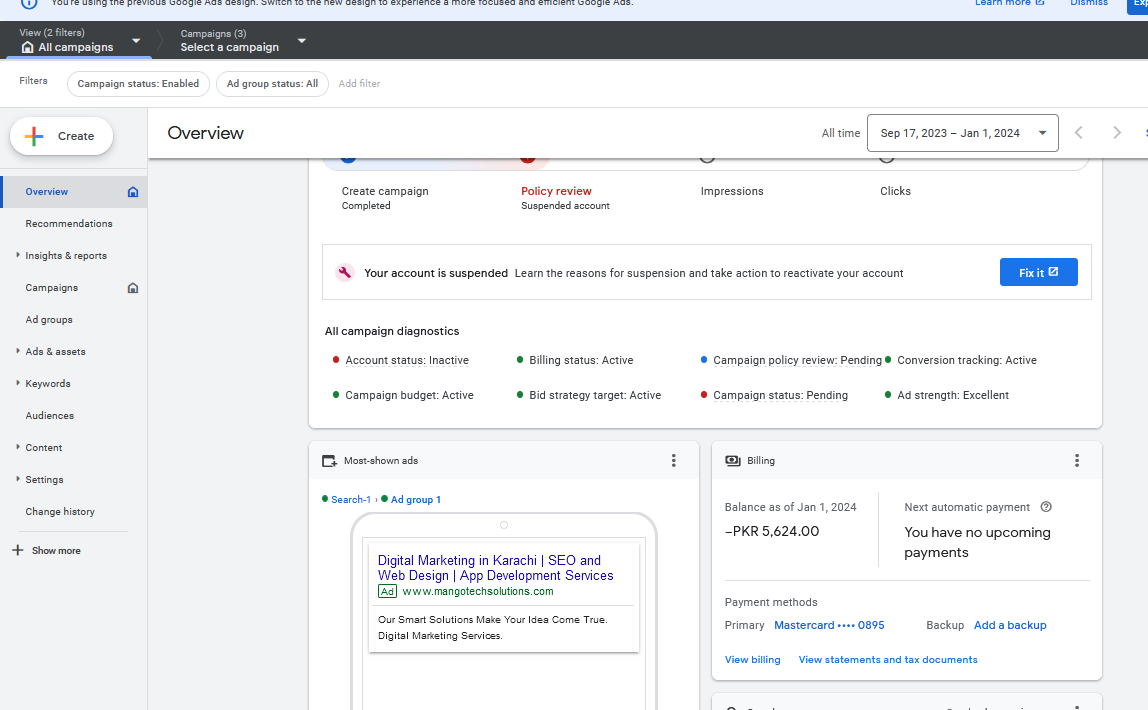Click Next automatic payment help icon
Image resolution: width=1148 pixels, height=710 pixels.
point(1046,507)
